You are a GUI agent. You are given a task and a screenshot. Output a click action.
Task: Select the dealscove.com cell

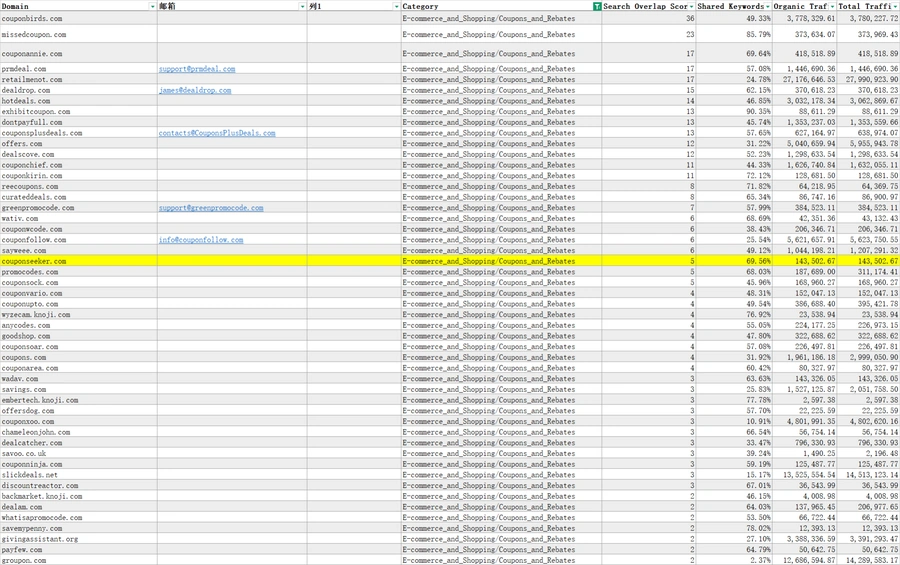click(x=79, y=154)
